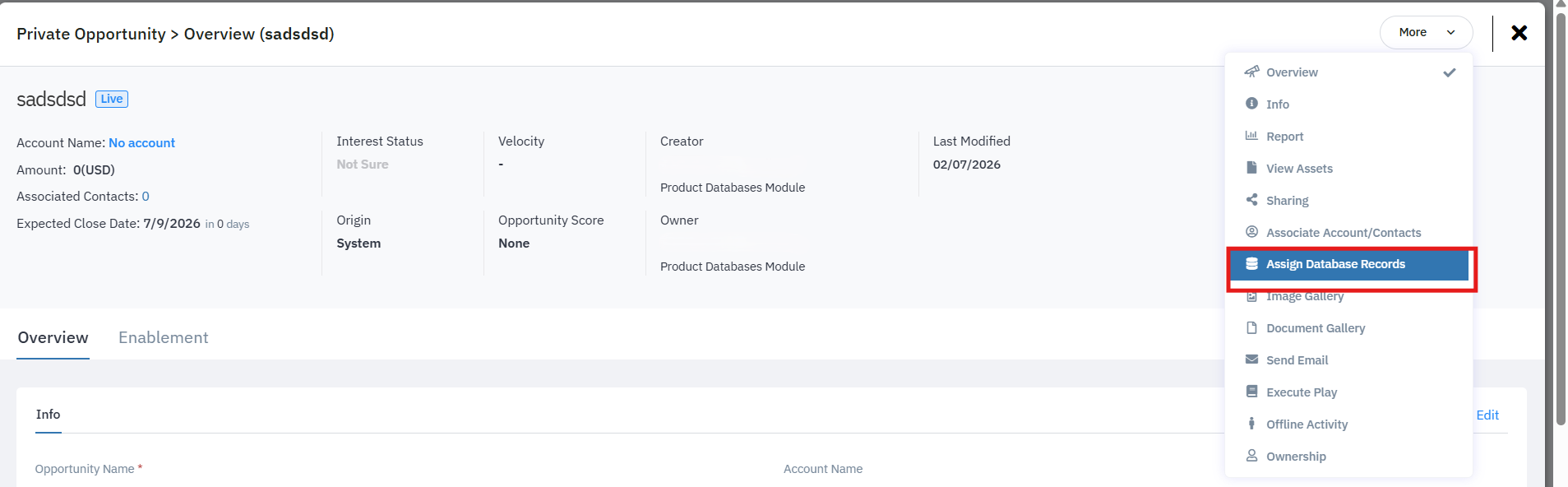
Task: Click the Opportunity Score value None
Action: click(x=514, y=243)
